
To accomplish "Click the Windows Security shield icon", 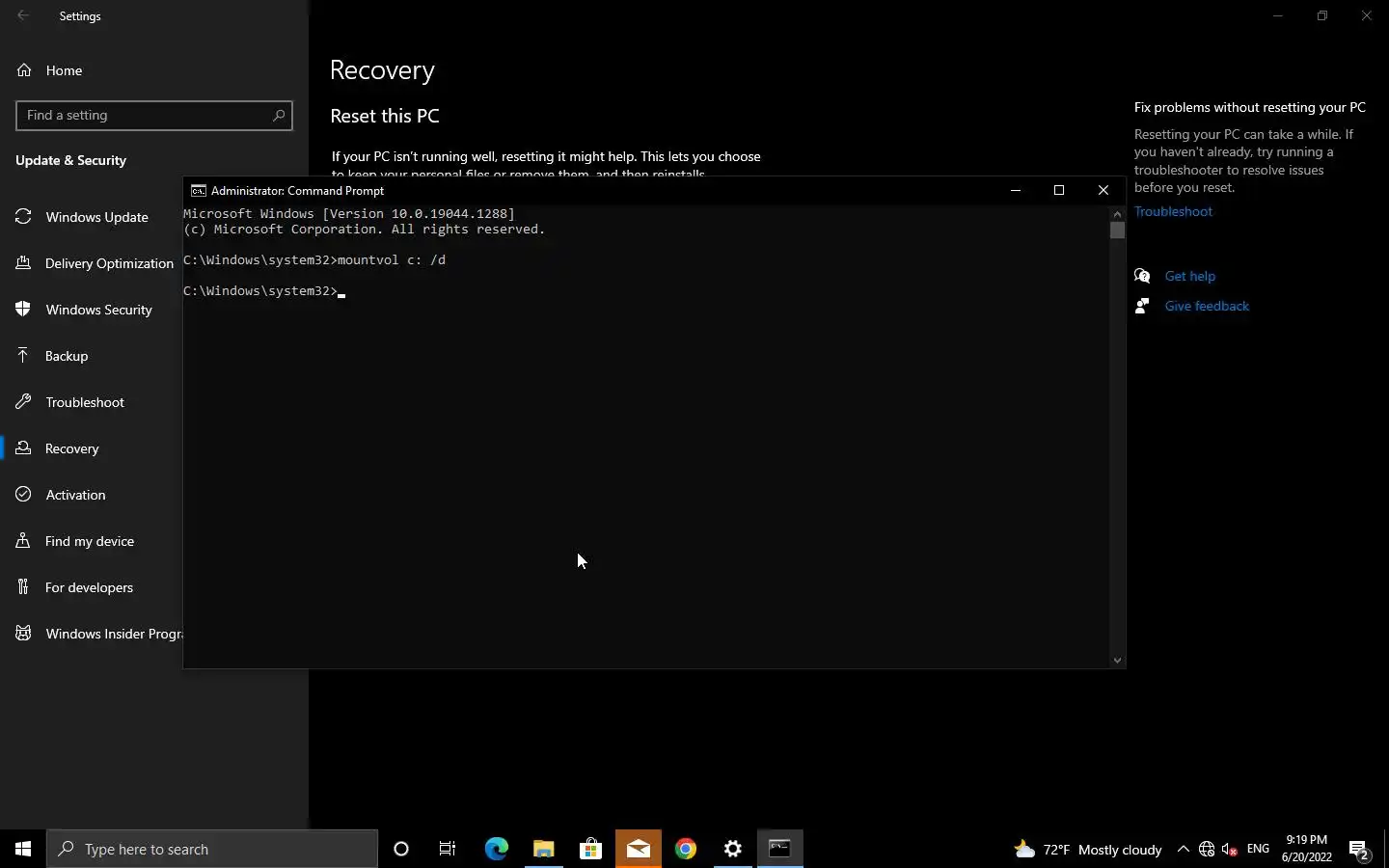I will 24,310.
